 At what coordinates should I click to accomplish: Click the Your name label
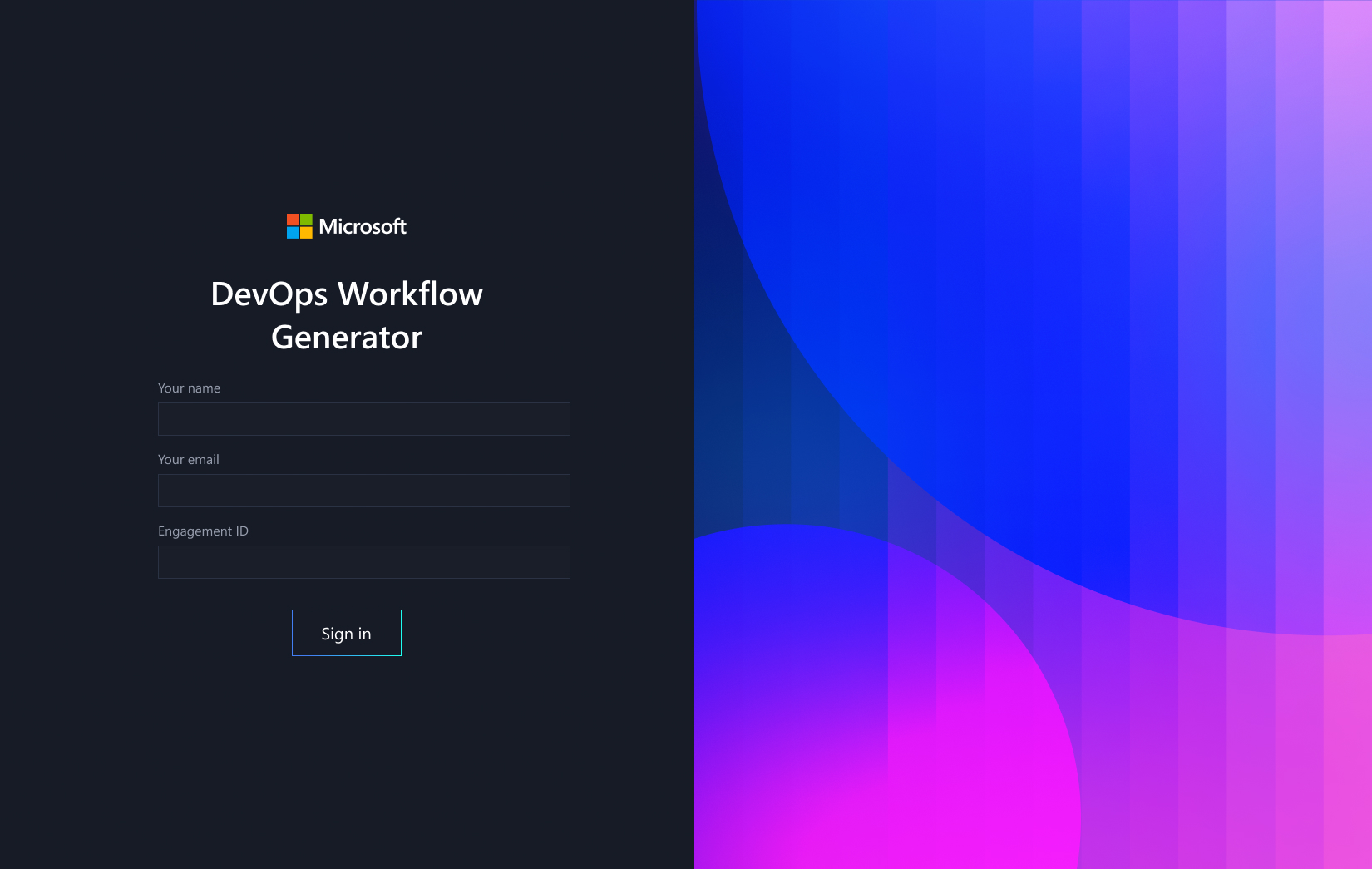[190, 388]
